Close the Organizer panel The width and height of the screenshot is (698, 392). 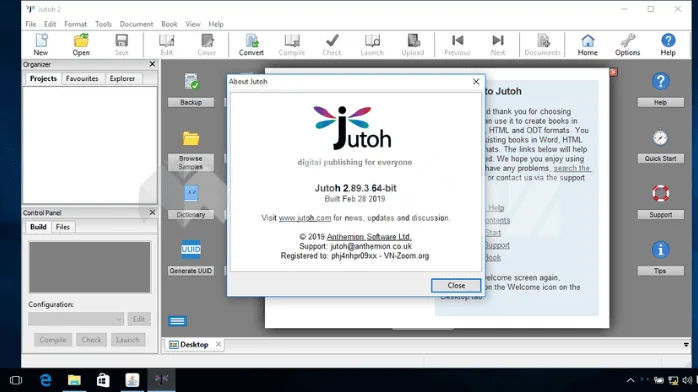[x=152, y=64]
